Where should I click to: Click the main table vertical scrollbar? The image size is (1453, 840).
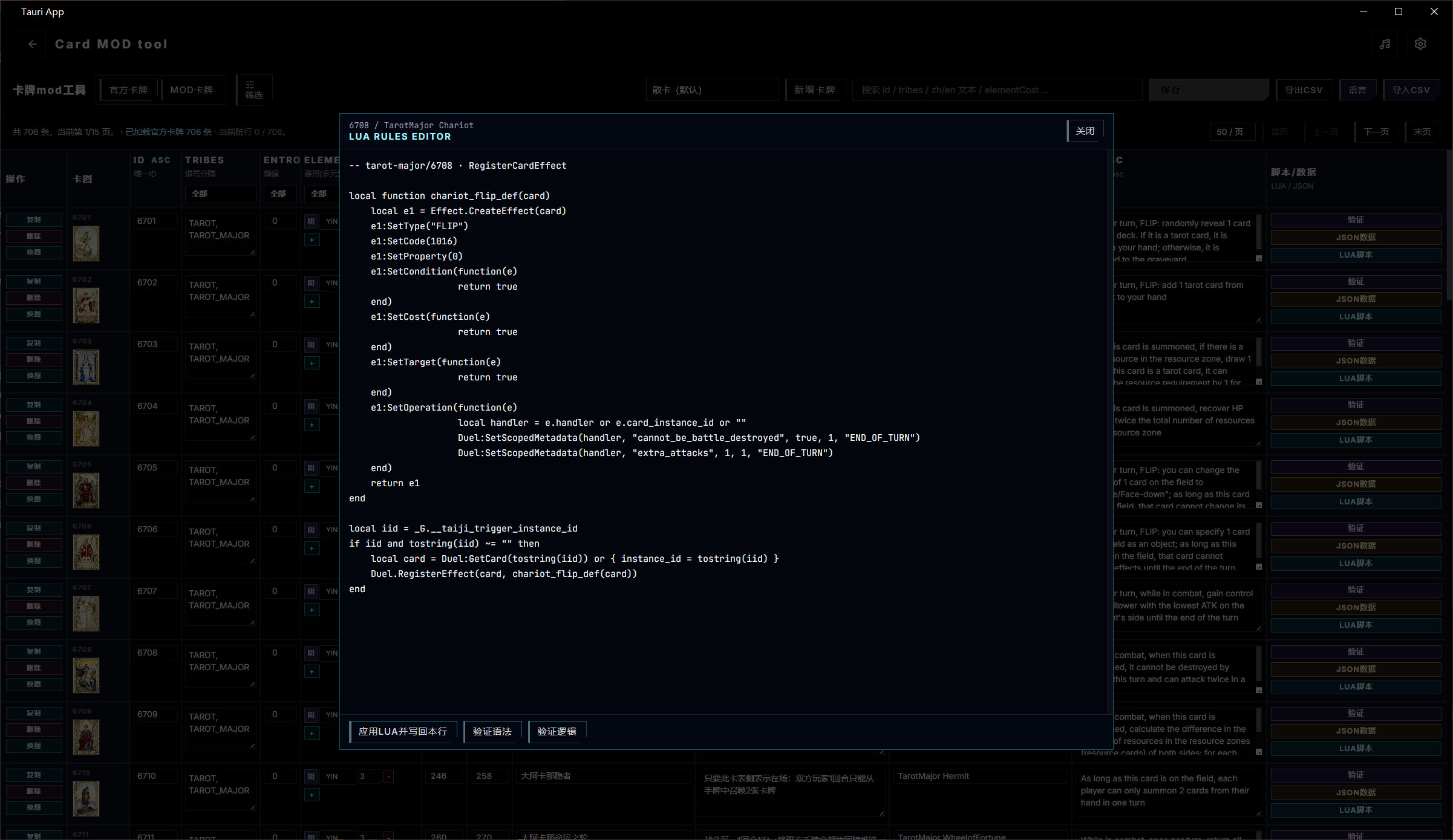pyautogui.click(x=1449, y=227)
